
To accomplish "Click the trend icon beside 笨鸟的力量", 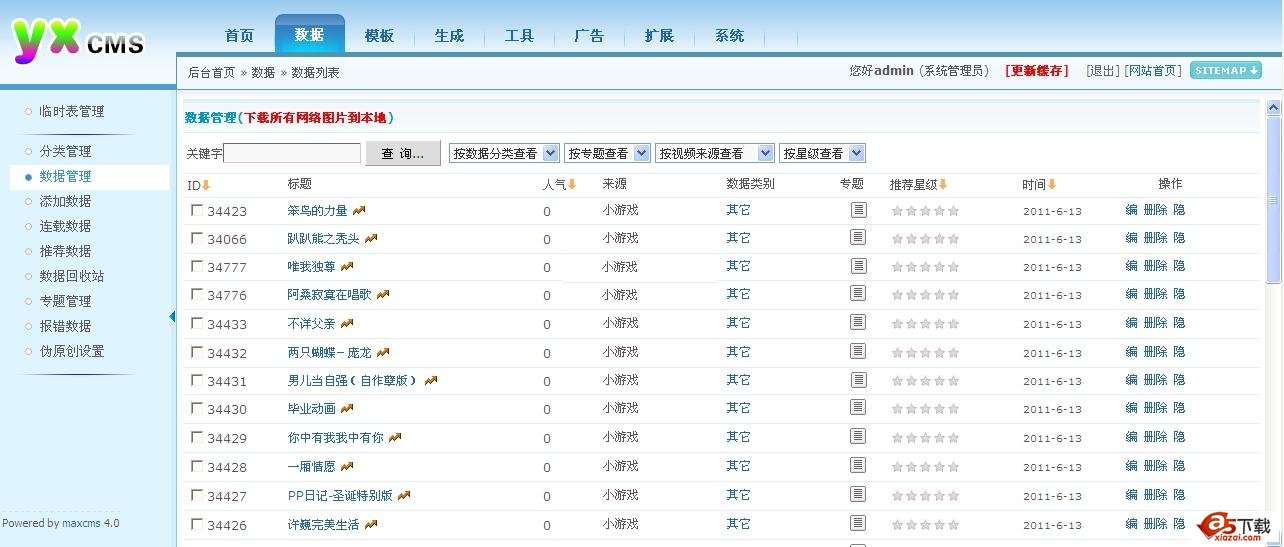I will pyautogui.click(x=359, y=211).
